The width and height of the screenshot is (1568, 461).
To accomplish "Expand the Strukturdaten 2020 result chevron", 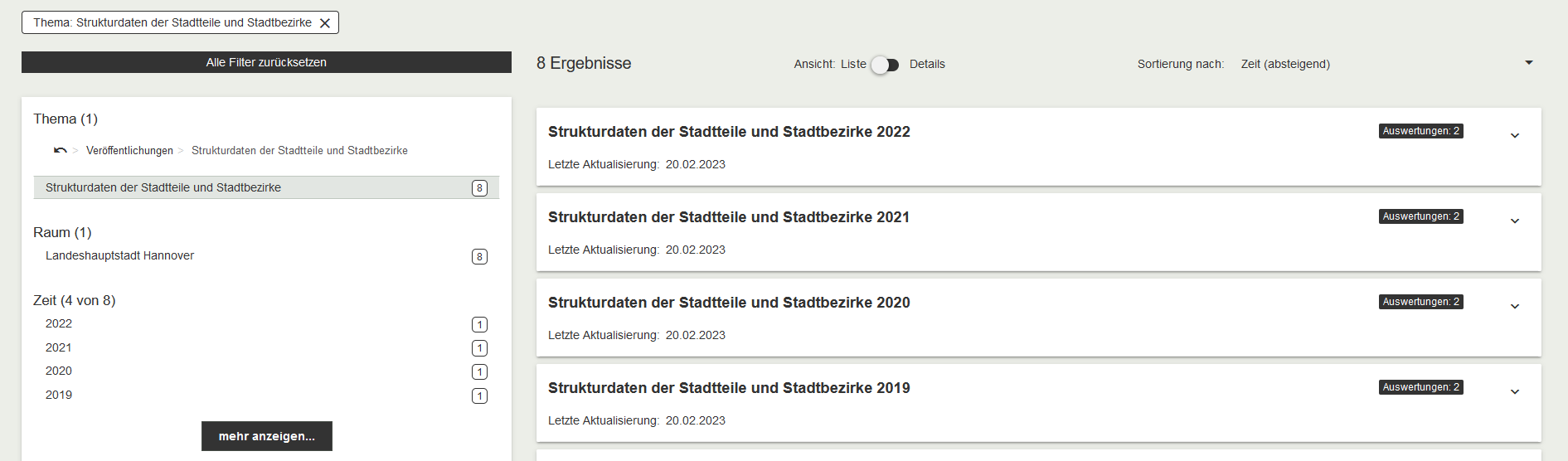I will [x=1514, y=307].
